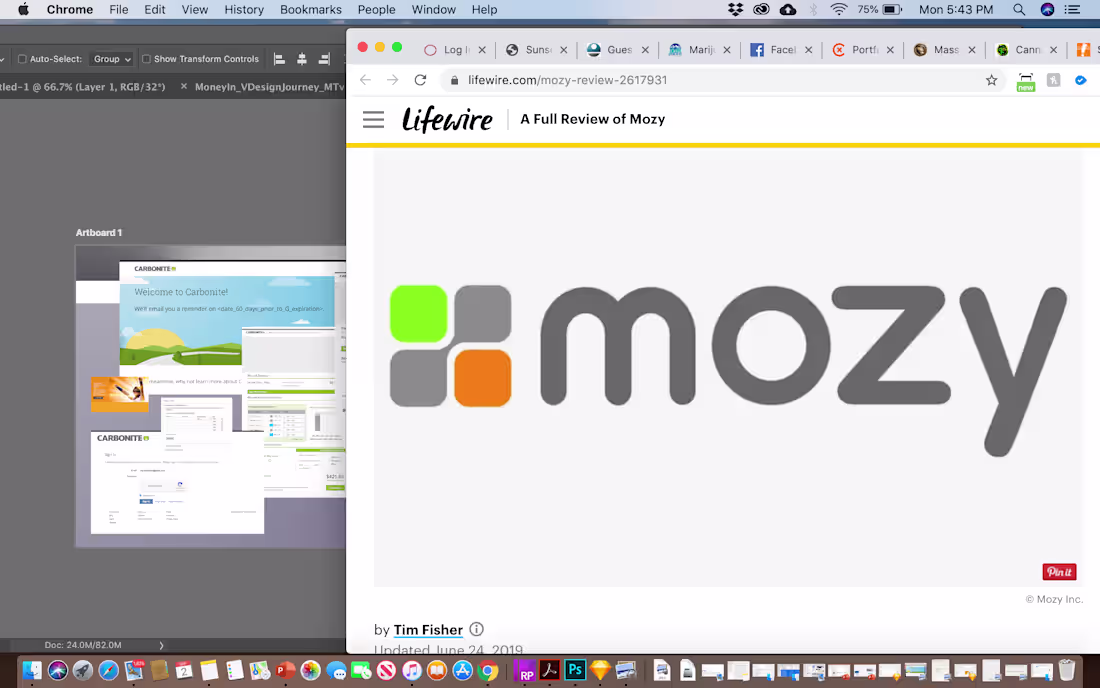Click the Artboard 1 label
This screenshot has height=688, width=1100.
point(99,232)
